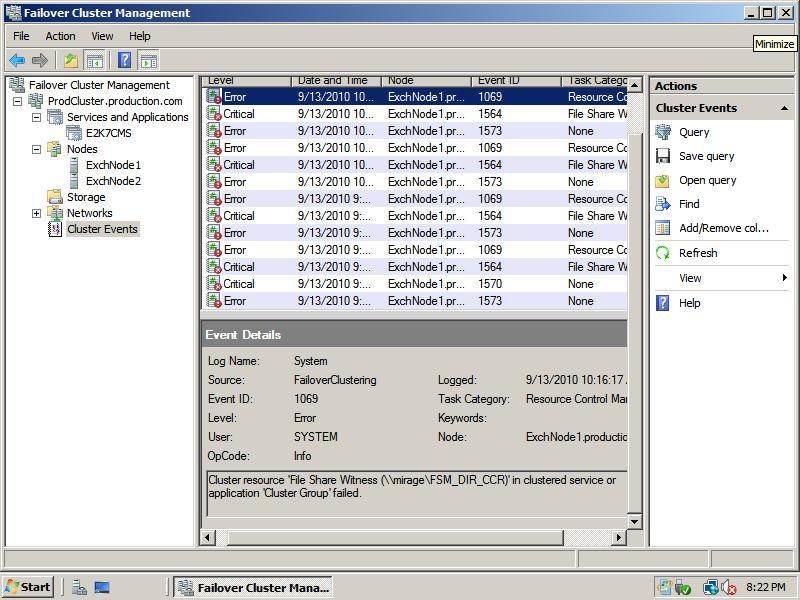Collapse the Cluster Events actions section
This screenshot has width=800, height=600.
(x=784, y=108)
